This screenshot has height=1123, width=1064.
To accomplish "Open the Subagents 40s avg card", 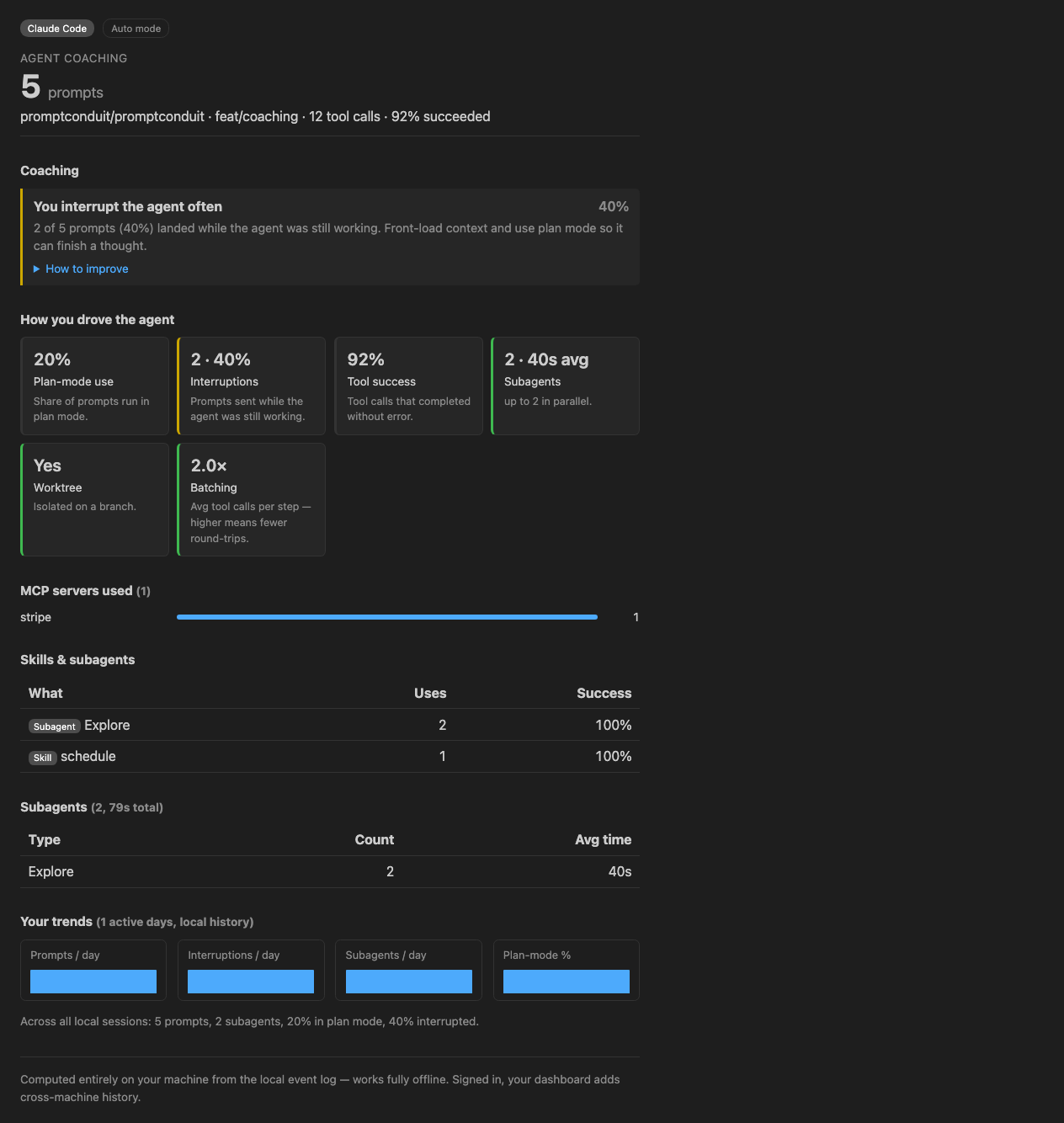I will tap(565, 386).
